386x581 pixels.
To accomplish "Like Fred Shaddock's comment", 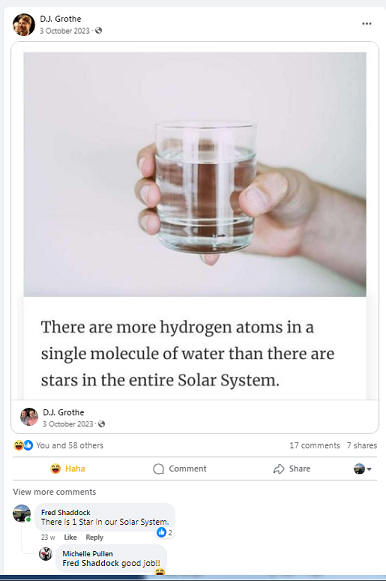I will [x=70, y=537].
